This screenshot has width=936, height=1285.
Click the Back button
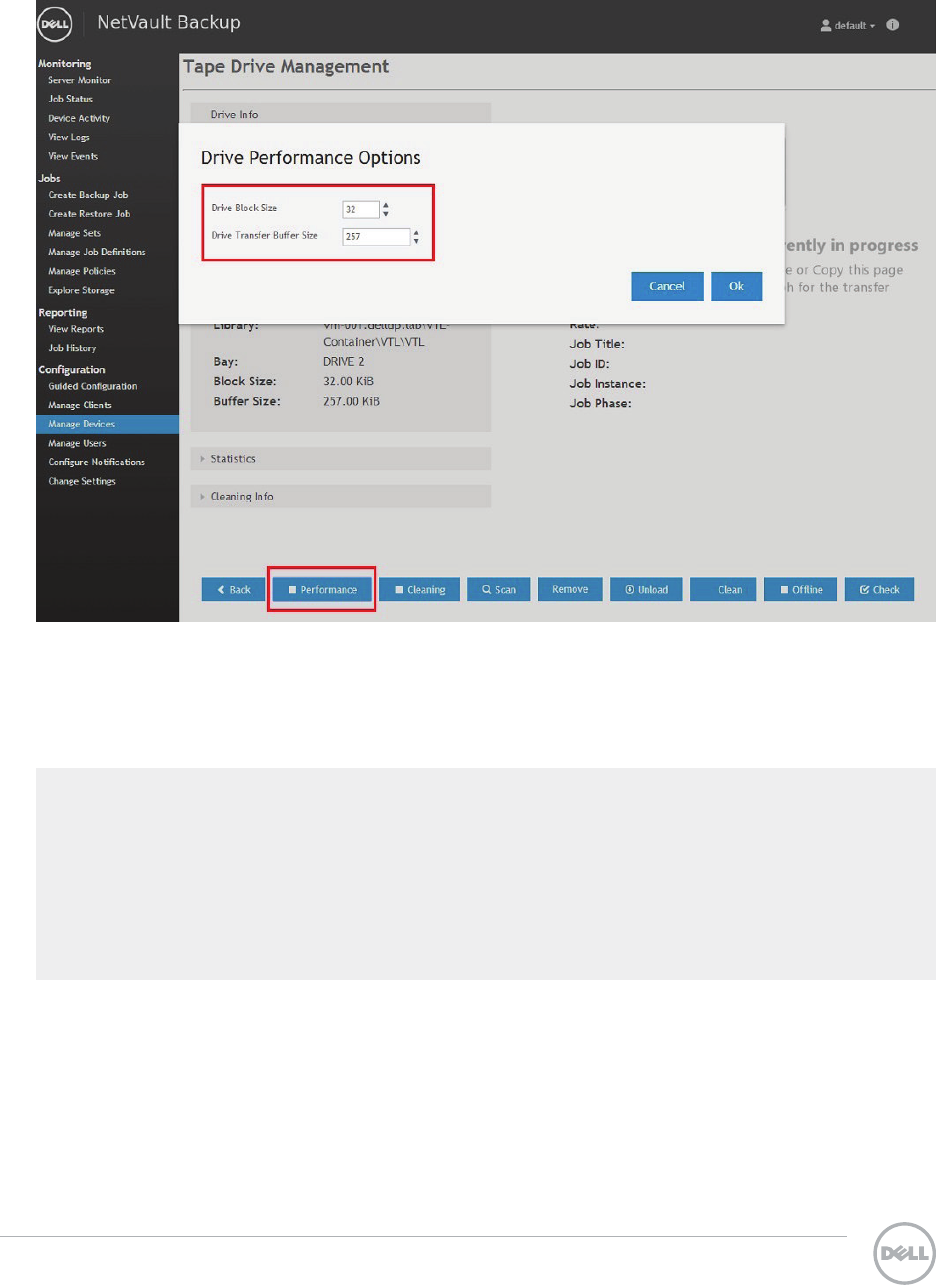pyautogui.click(x=232, y=590)
